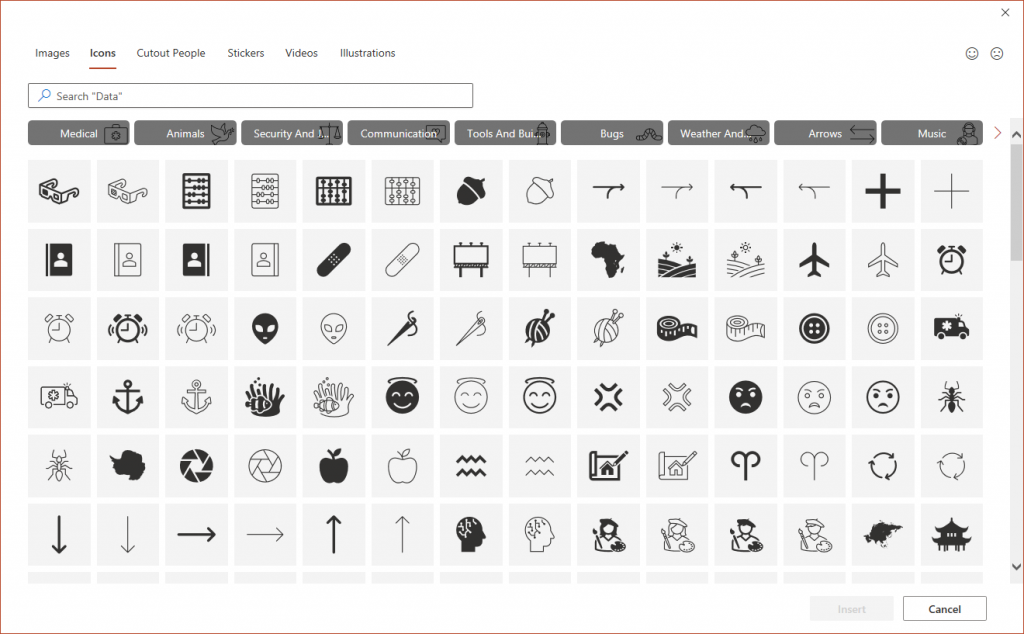Select the anchor icon
This screenshot has height=634, width=1024.
127,397
